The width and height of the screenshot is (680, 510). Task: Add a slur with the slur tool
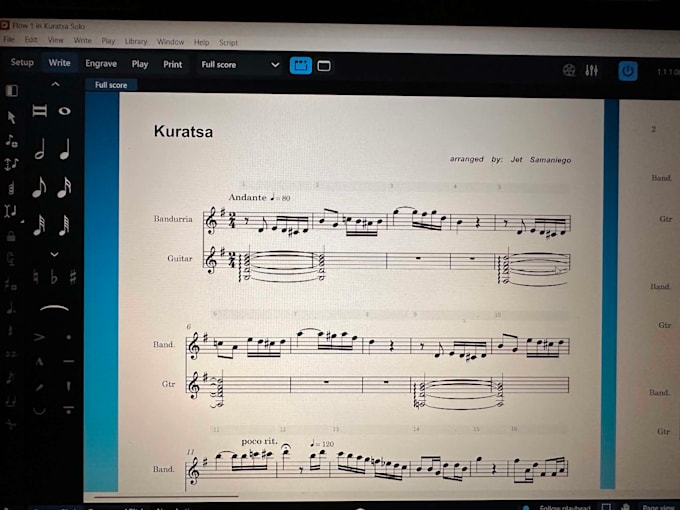(x=54, y=308)
